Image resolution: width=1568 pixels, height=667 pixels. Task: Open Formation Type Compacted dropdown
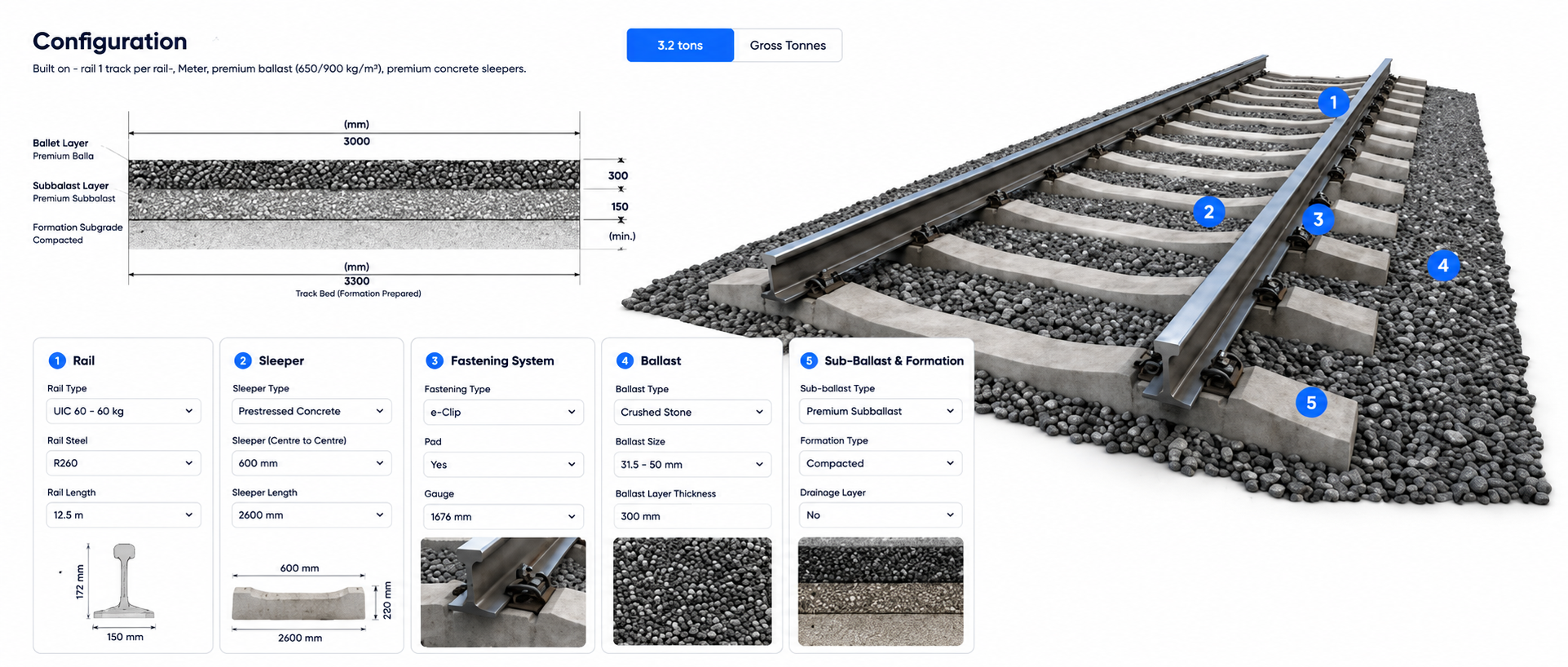(x=881, y=463)
